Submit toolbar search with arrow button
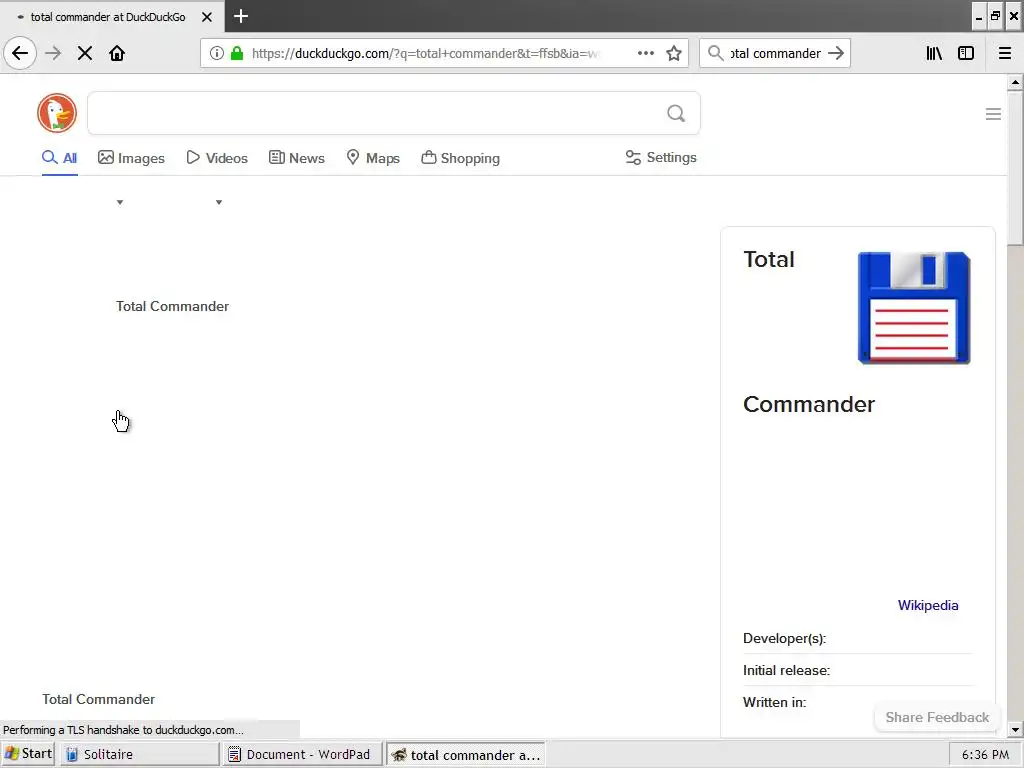 tap(836, 53)
